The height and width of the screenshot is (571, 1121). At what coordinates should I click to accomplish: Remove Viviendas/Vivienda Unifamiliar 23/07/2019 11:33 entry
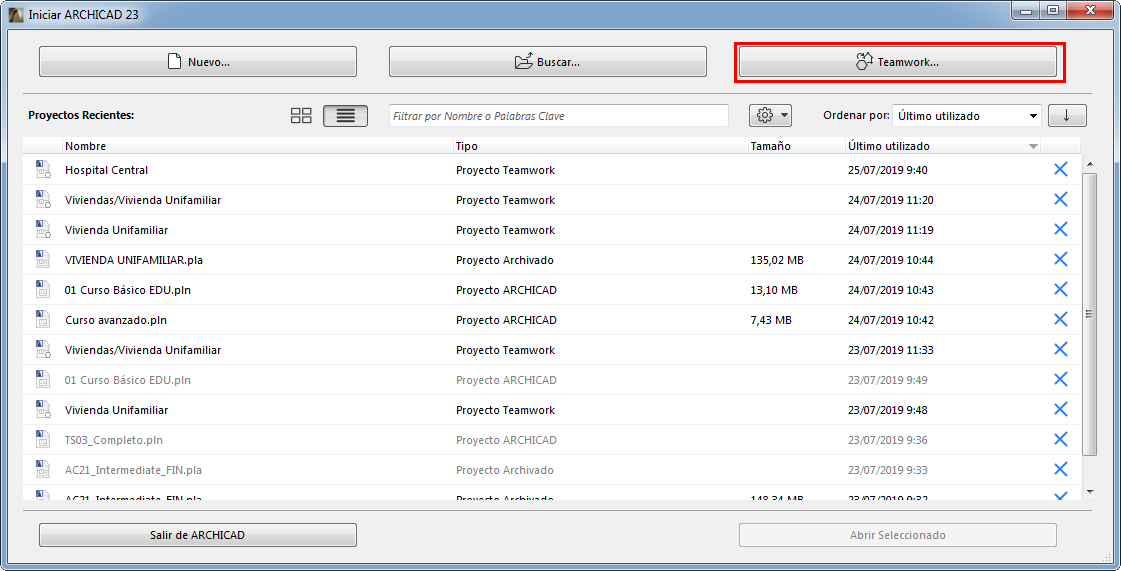pyautogui.click(x=1061, y=349)
